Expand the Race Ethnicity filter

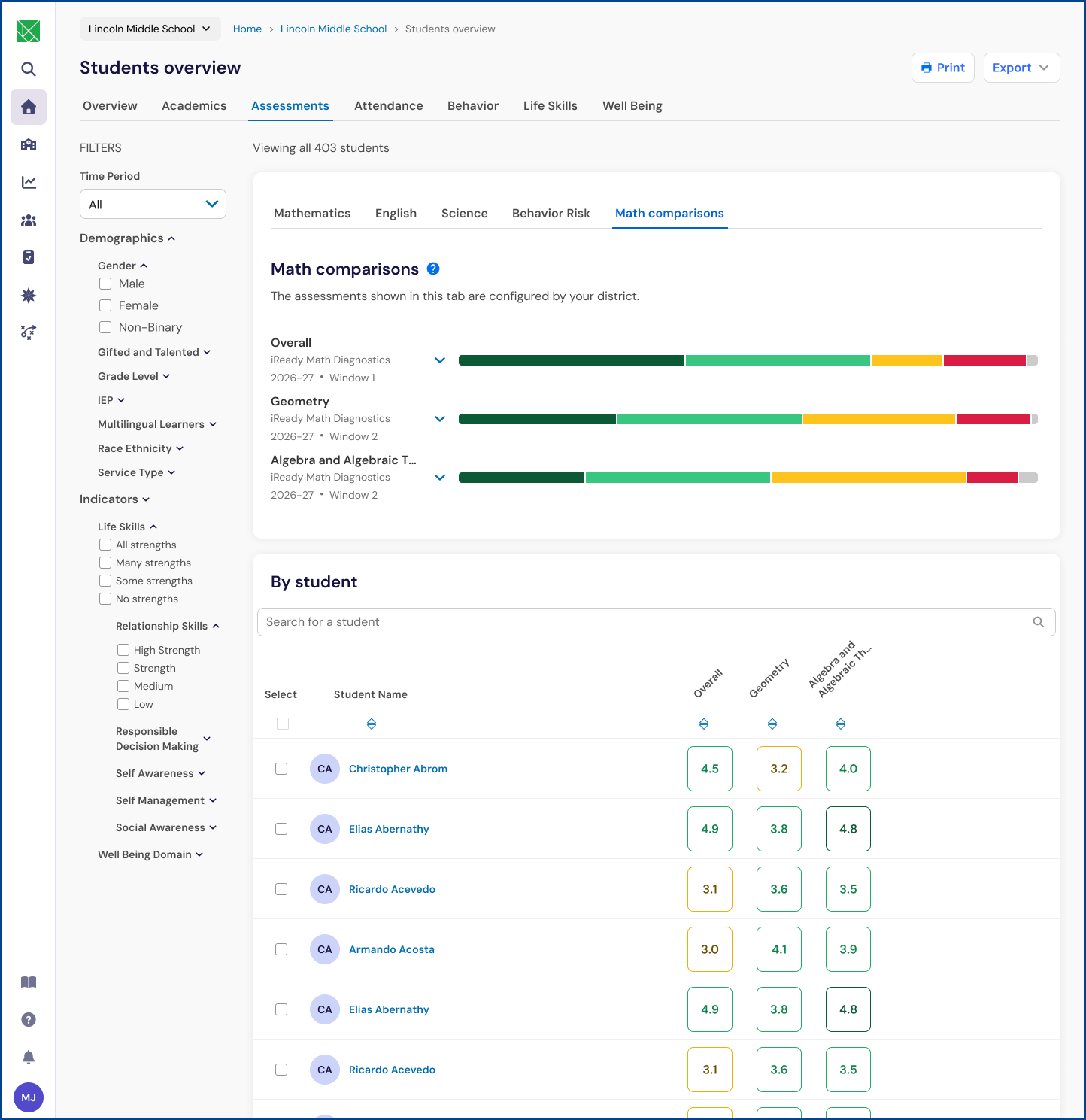(x=141, y=448)
